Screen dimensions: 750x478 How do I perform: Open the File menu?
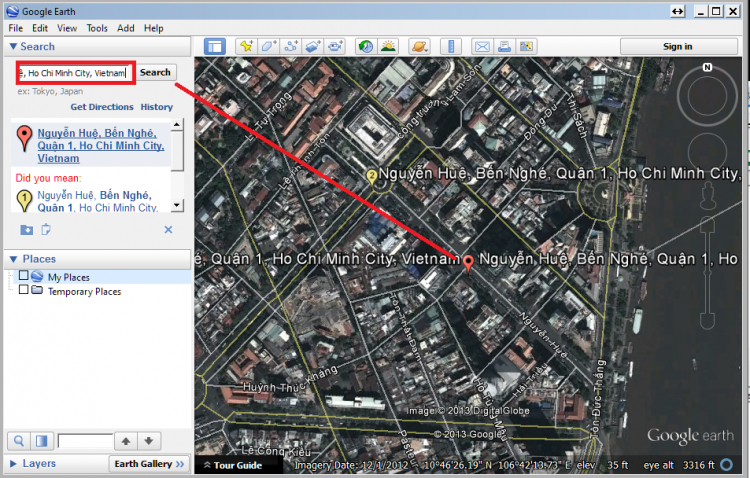click(x=15, y=28)
